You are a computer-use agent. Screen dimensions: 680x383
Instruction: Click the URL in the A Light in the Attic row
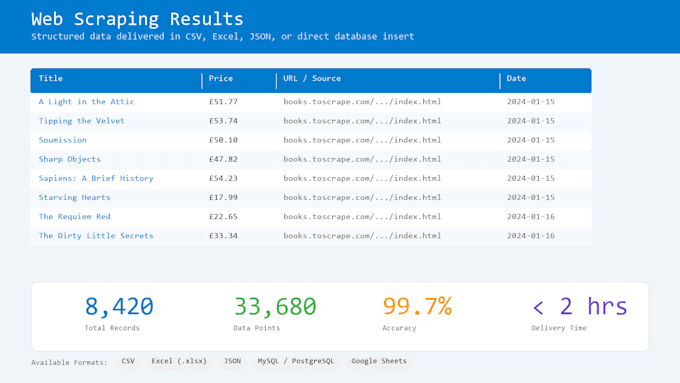[362, 101]
